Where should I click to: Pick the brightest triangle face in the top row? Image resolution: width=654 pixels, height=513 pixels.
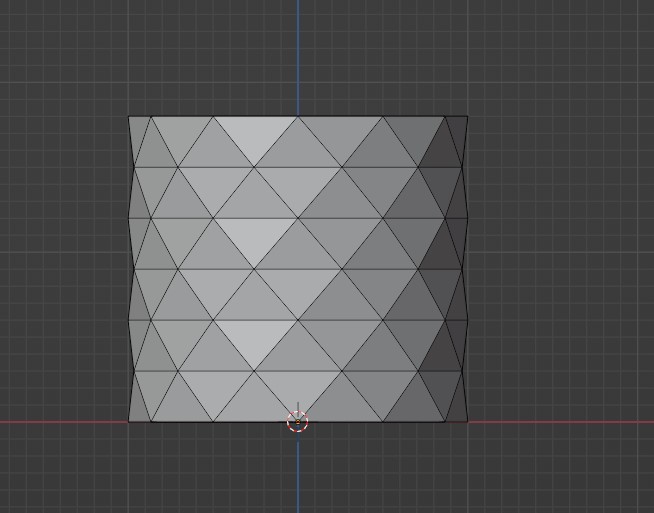coord(255,135)
